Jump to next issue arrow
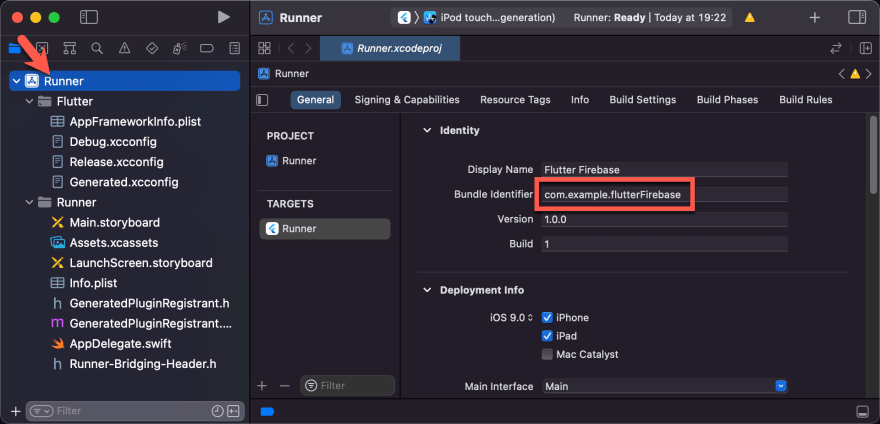880x424 pixels. pos(868,74)
